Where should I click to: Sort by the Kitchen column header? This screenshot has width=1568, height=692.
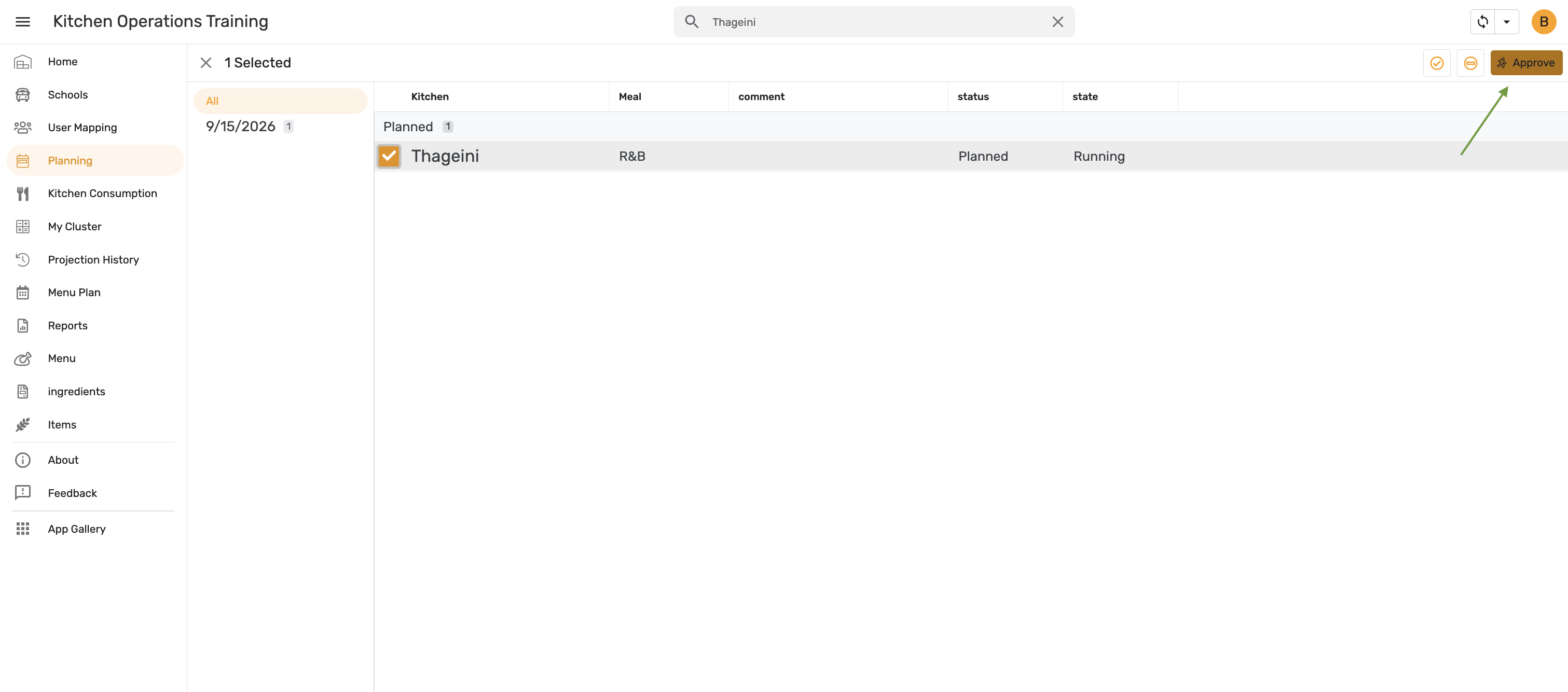pos(430,97)
